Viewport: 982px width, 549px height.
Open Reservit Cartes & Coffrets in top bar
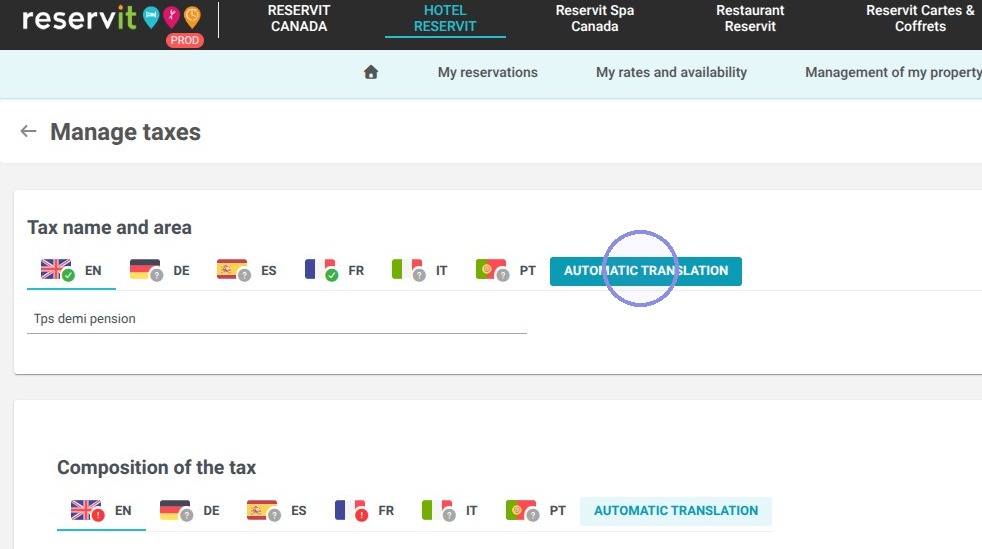point(920,19)
